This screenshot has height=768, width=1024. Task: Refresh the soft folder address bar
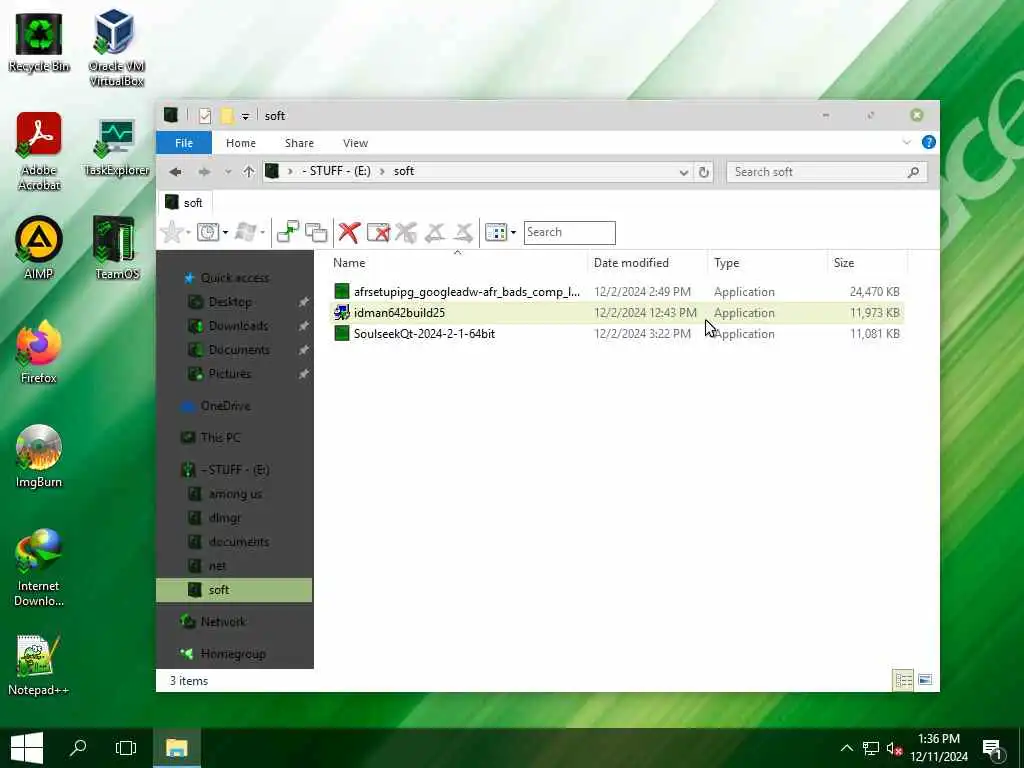(x=703, y=172)
